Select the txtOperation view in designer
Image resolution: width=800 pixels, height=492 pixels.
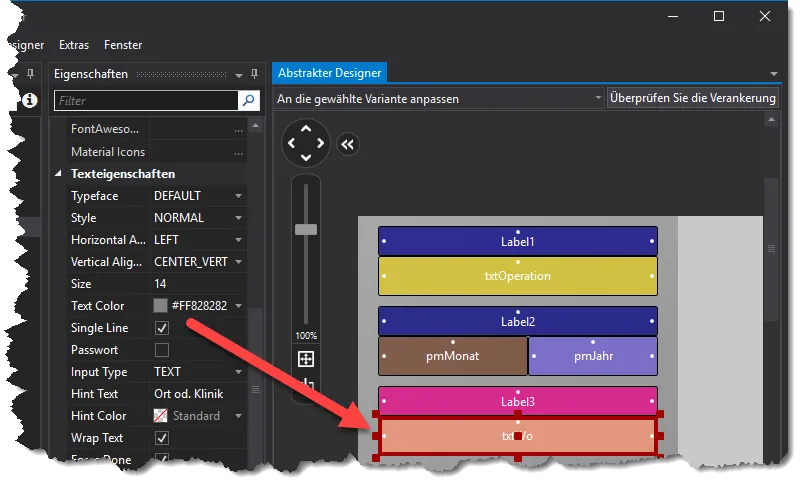coord(518,276)
